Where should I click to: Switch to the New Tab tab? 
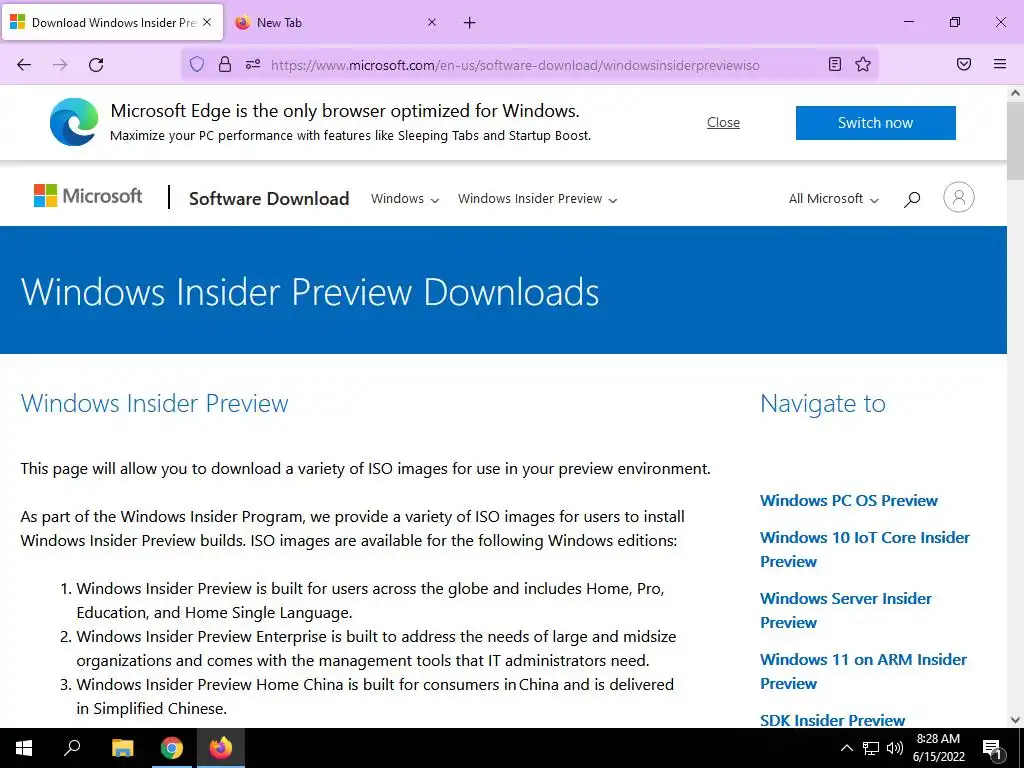337,22
